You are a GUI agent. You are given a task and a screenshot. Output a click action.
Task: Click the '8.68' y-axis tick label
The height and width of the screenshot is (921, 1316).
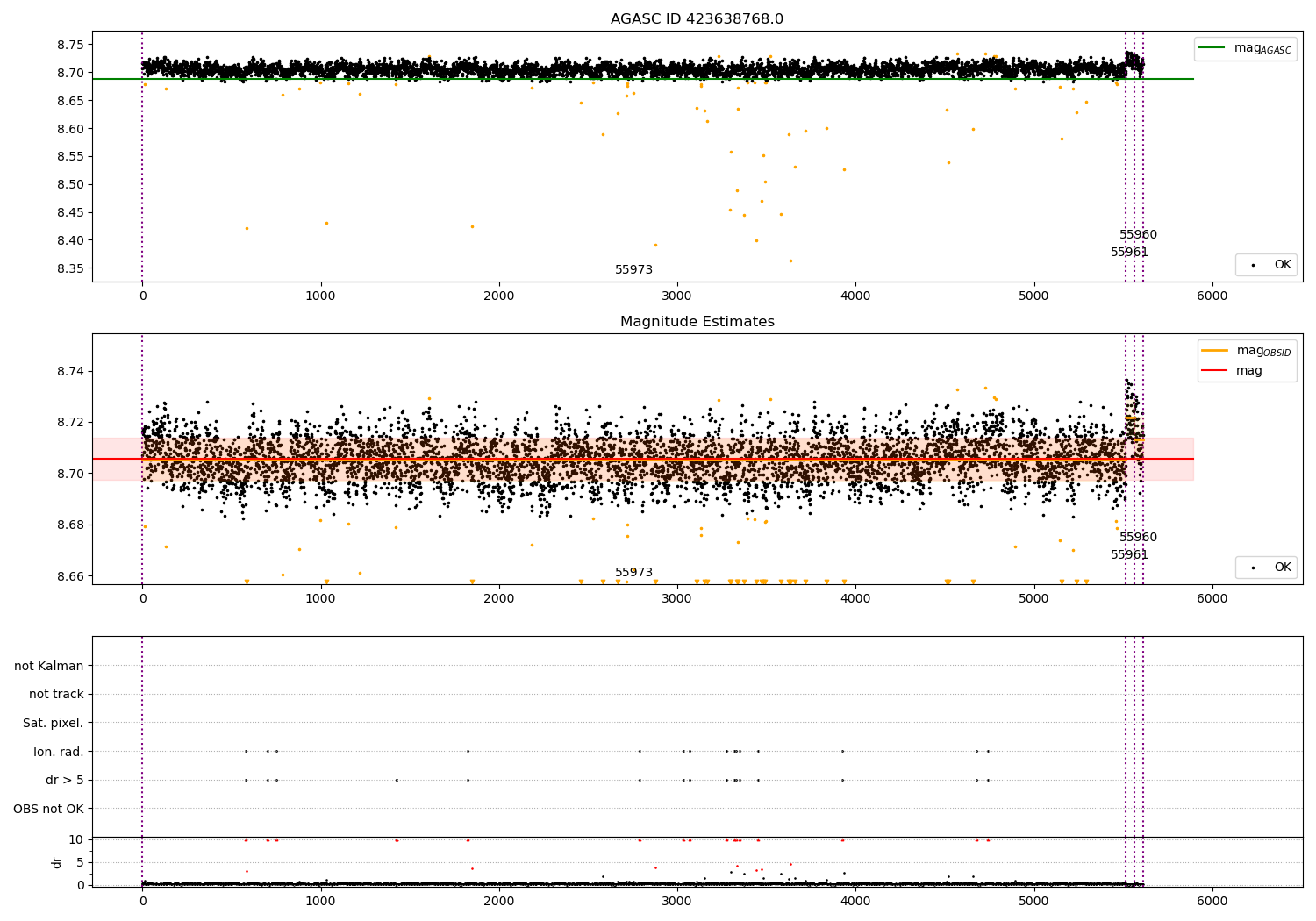point(70,525)
